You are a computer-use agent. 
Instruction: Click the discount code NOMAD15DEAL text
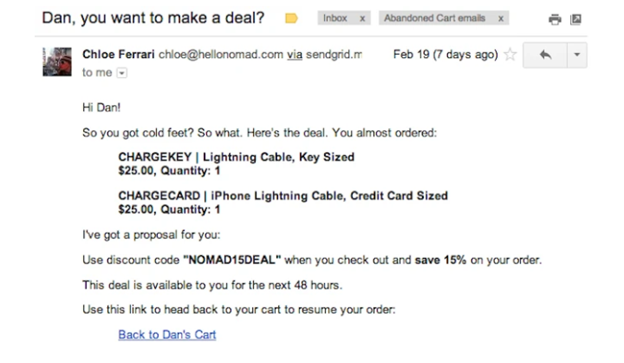[232, 260]
